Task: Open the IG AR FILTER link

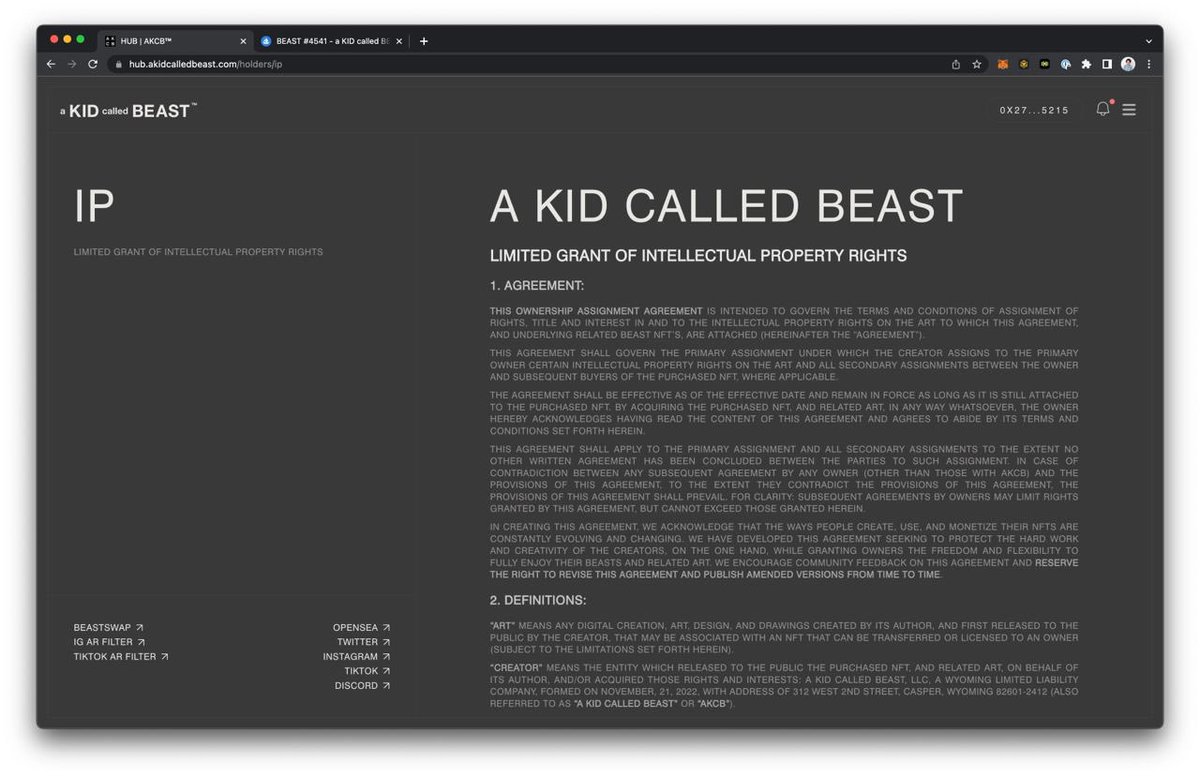Action: coord(109,642)
